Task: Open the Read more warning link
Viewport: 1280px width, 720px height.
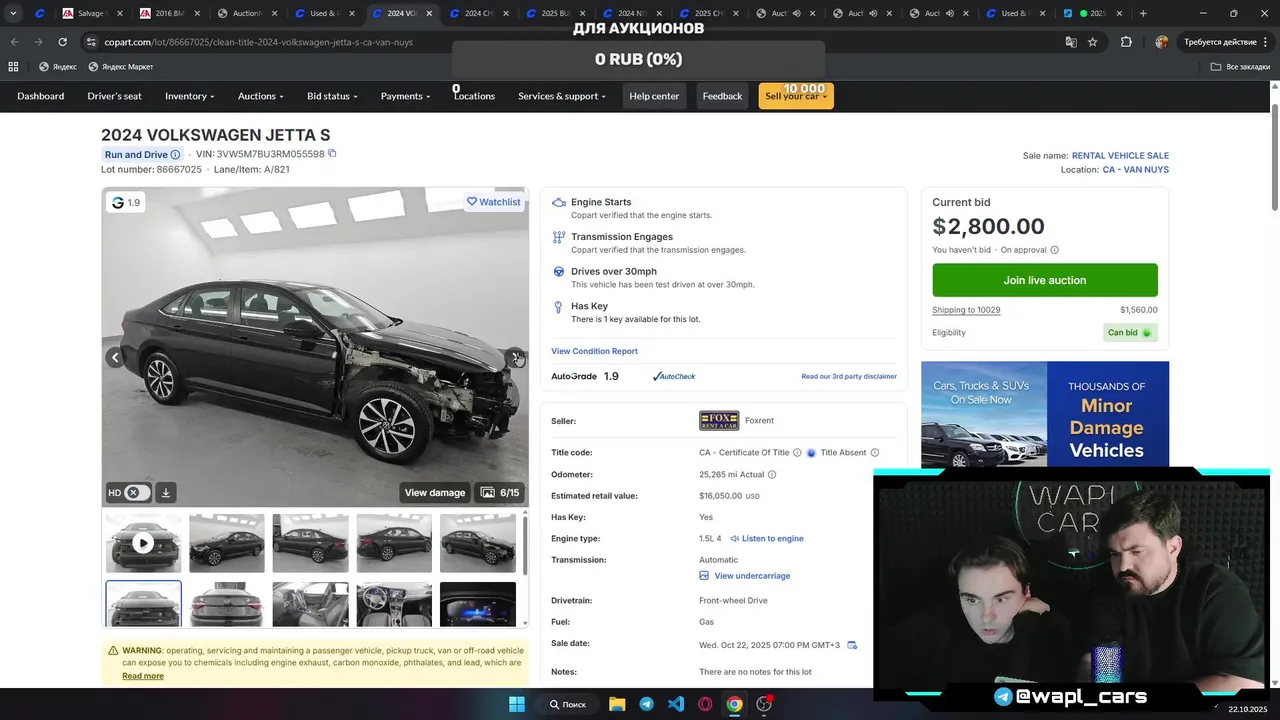Action: 143,676
